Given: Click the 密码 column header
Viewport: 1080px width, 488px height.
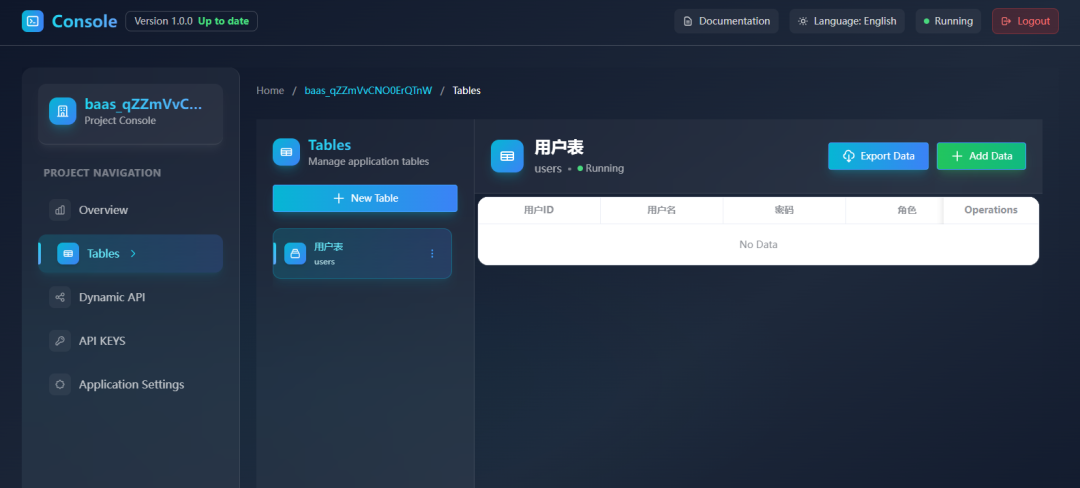Looking at the screenshot, I should (x=784, y=210).
